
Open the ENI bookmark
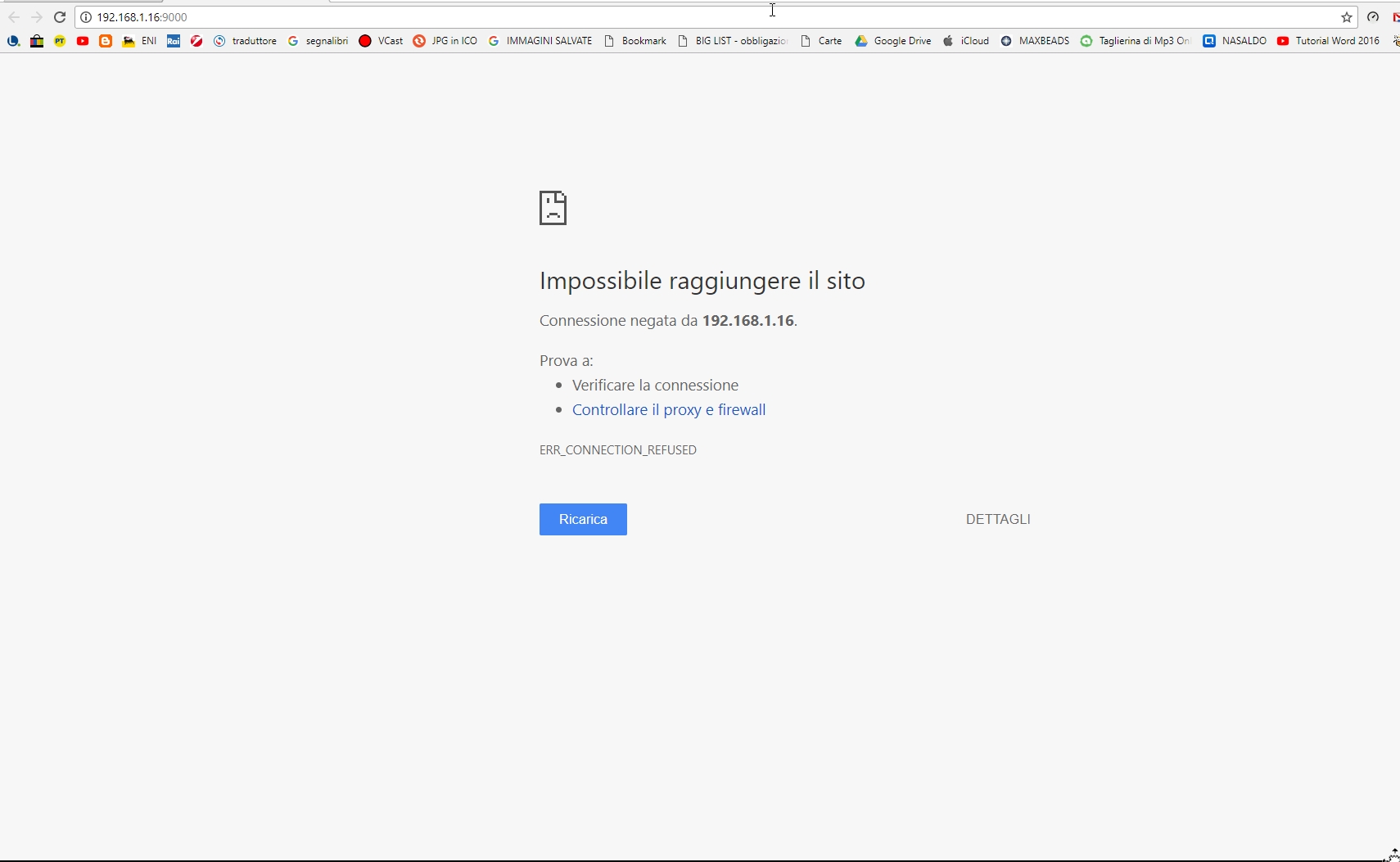140,41
